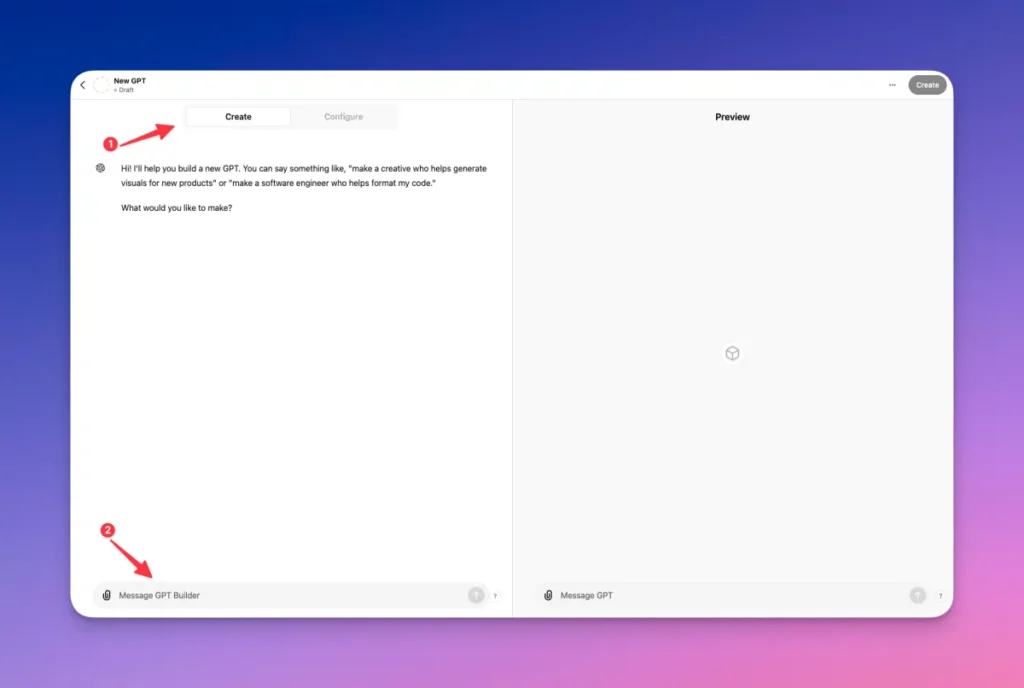Click the GPT Builder avatar icon
The image size is (1024, 688).
pyautogui.click(x=101, y=168)
